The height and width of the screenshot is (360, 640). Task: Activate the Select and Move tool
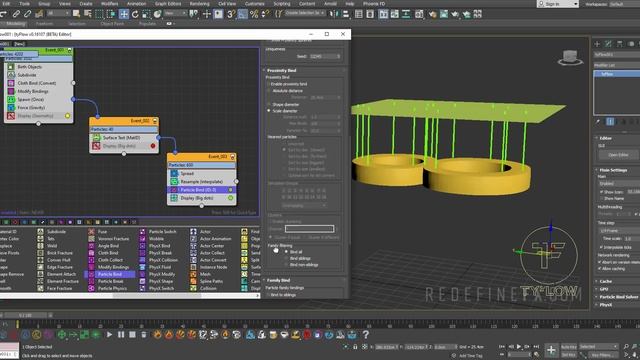[124, 14]
